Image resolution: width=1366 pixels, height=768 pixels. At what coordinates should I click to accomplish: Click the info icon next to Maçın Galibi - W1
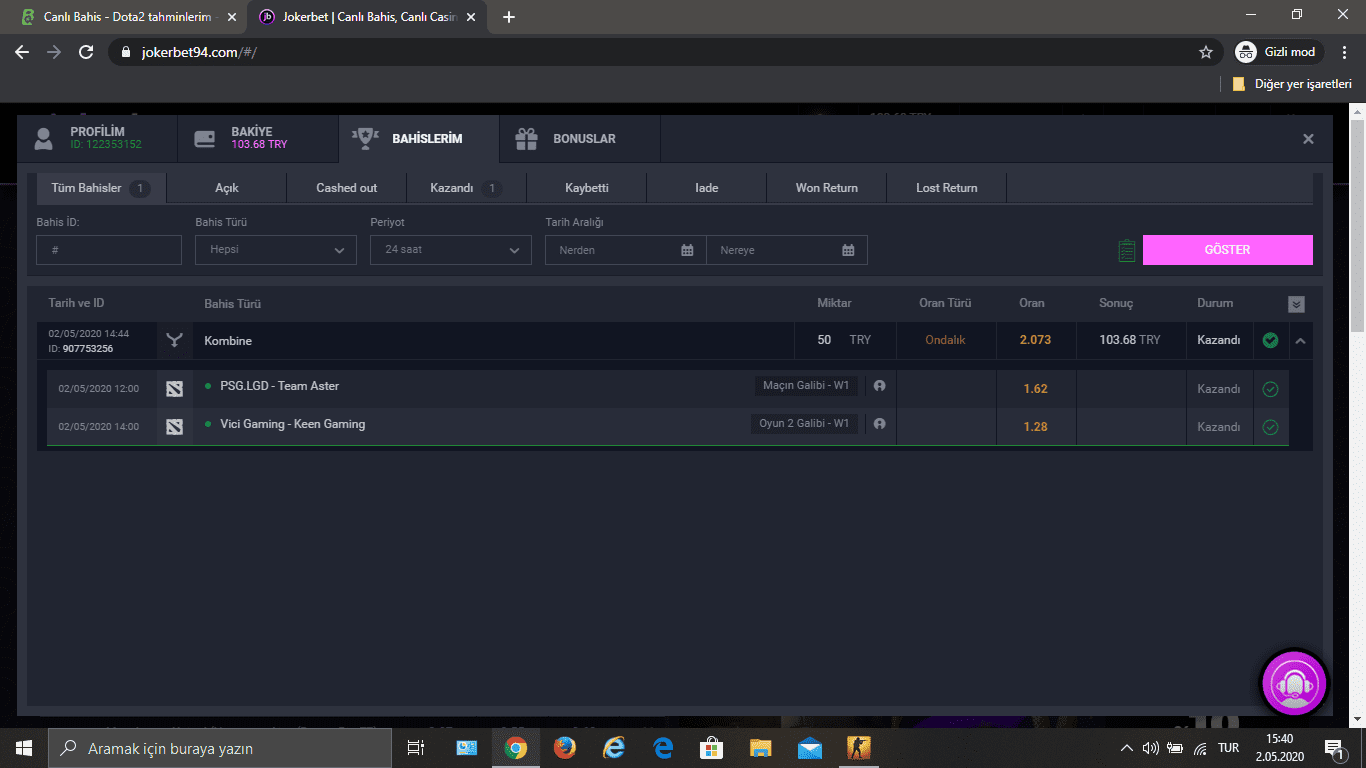pyautogui.click(x=879, y=386)
